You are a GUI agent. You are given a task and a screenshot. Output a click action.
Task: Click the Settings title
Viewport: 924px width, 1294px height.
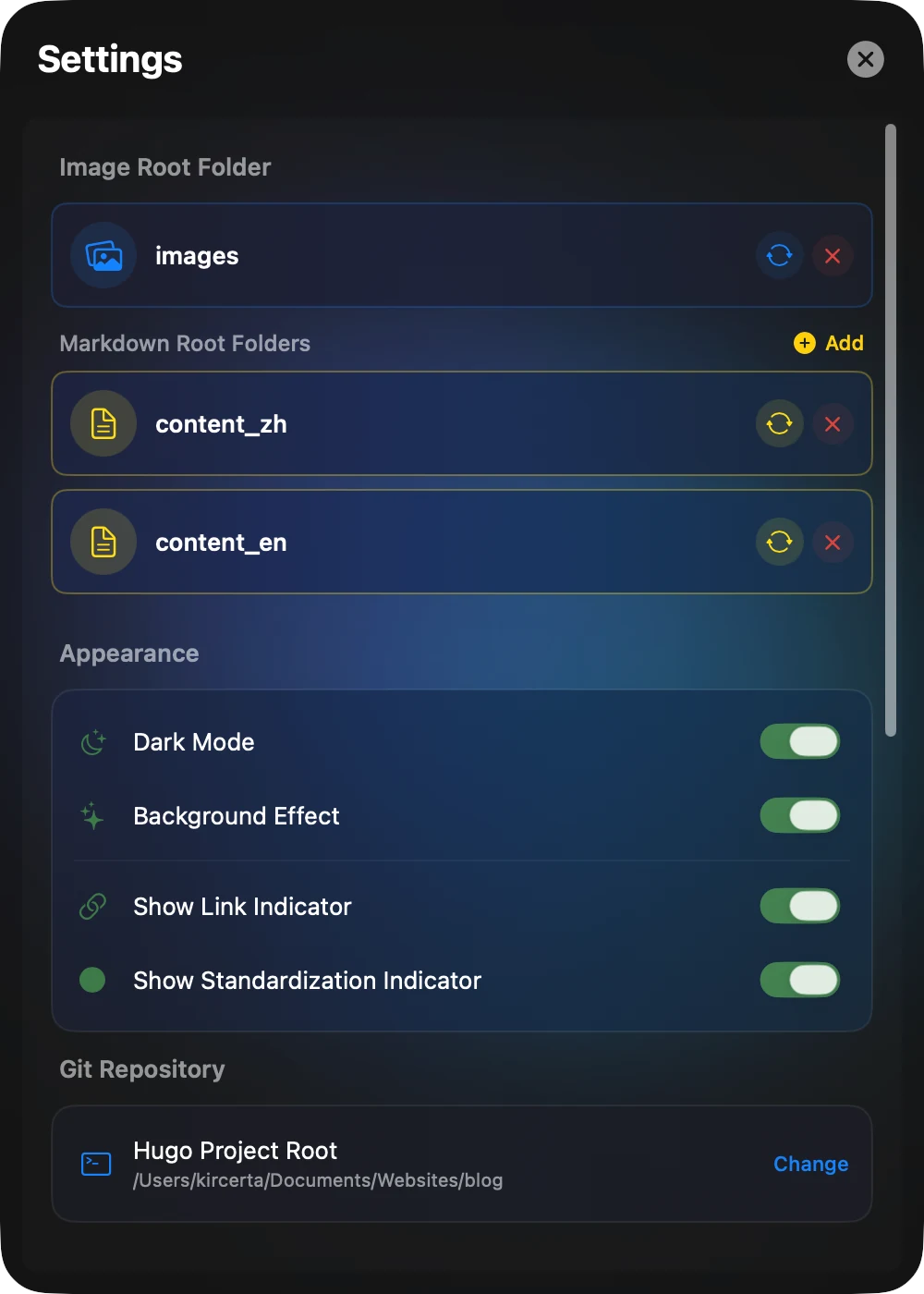coord(110,59)
